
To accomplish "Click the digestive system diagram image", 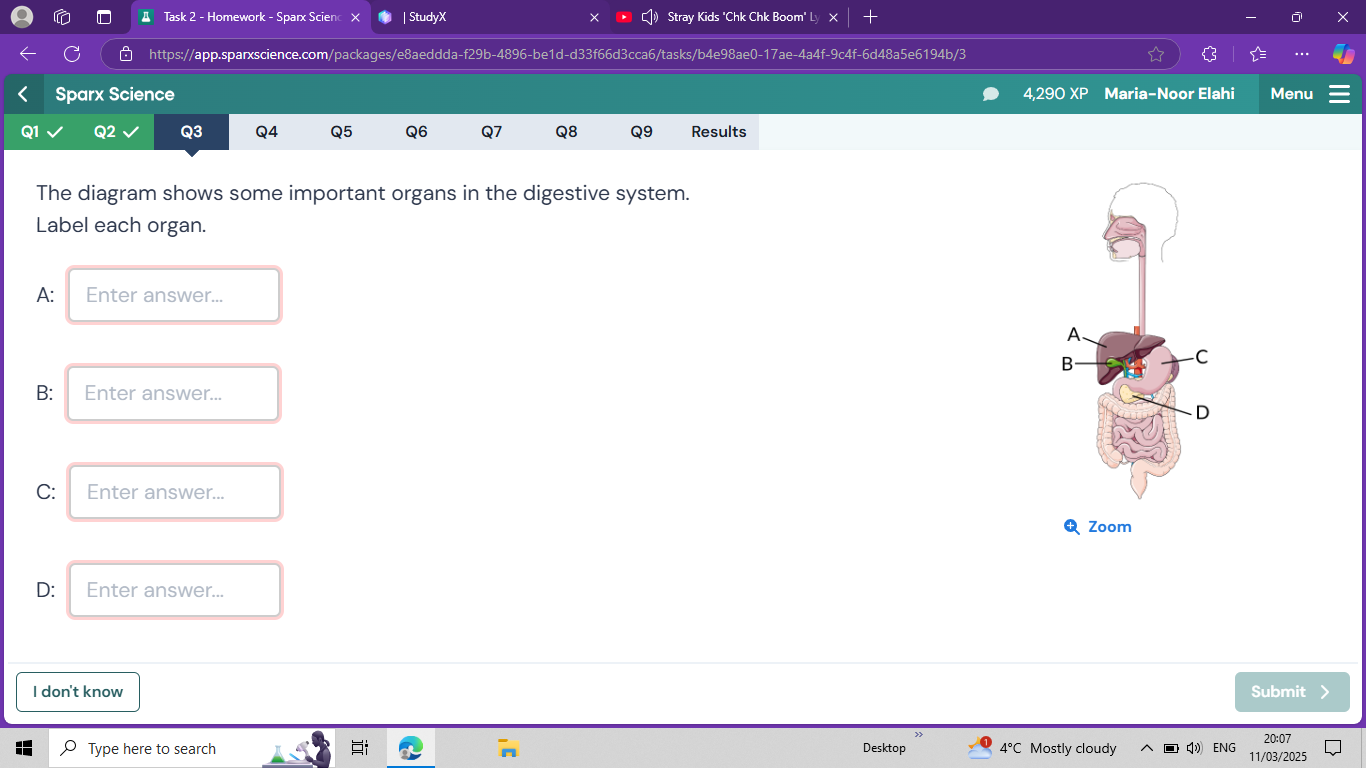I will [1139, 340].
